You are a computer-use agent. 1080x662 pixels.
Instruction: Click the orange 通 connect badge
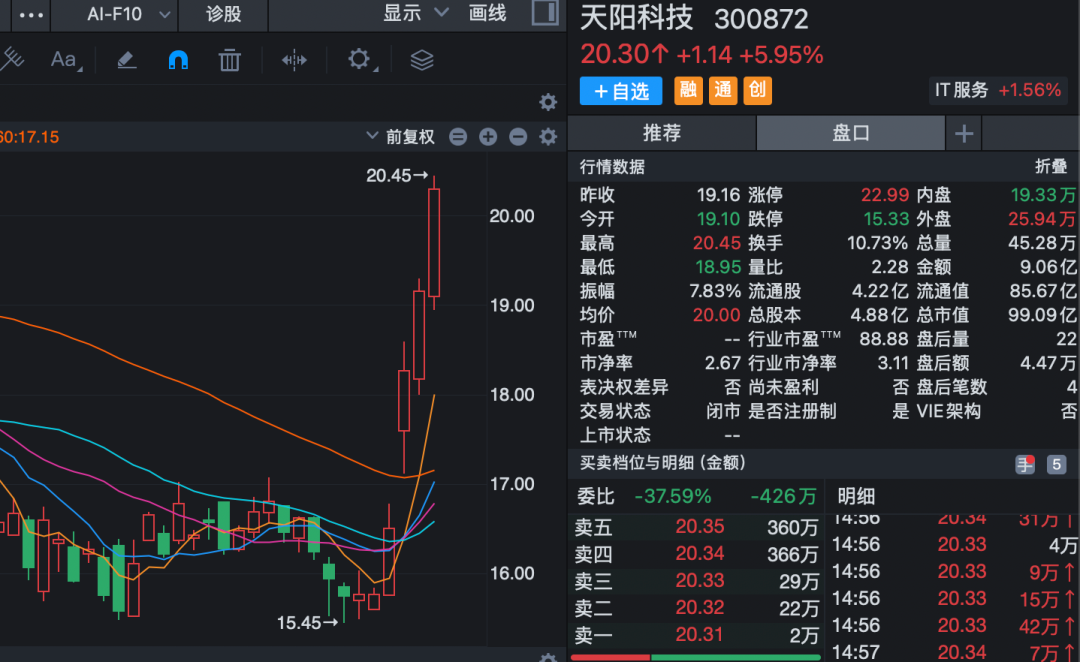[723, 90]
